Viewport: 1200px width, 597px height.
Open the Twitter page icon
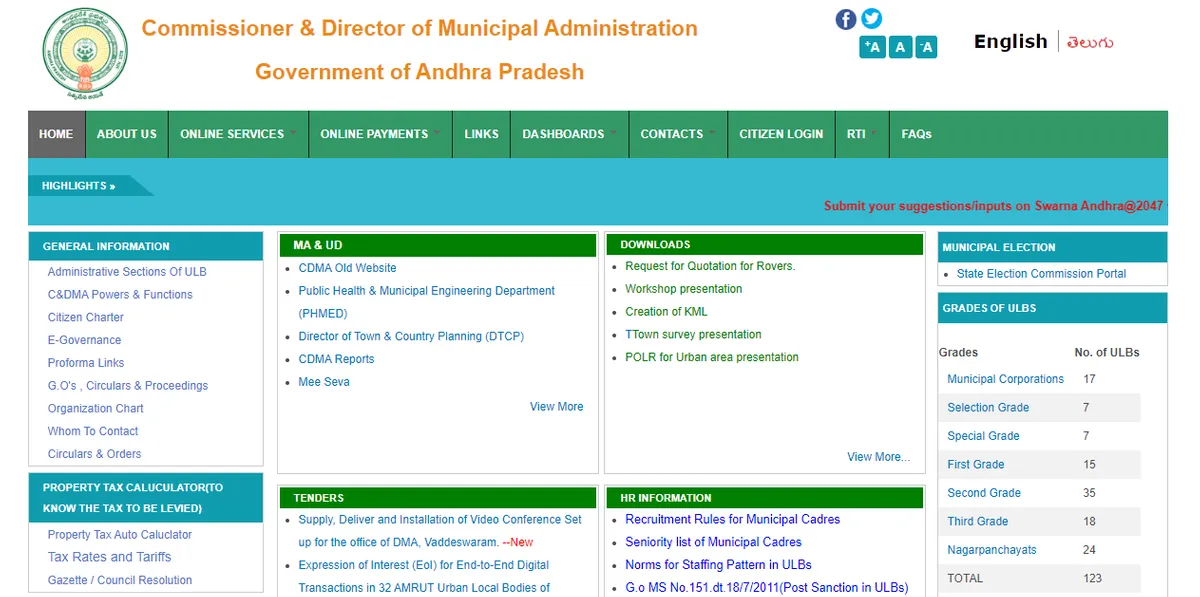871,18
